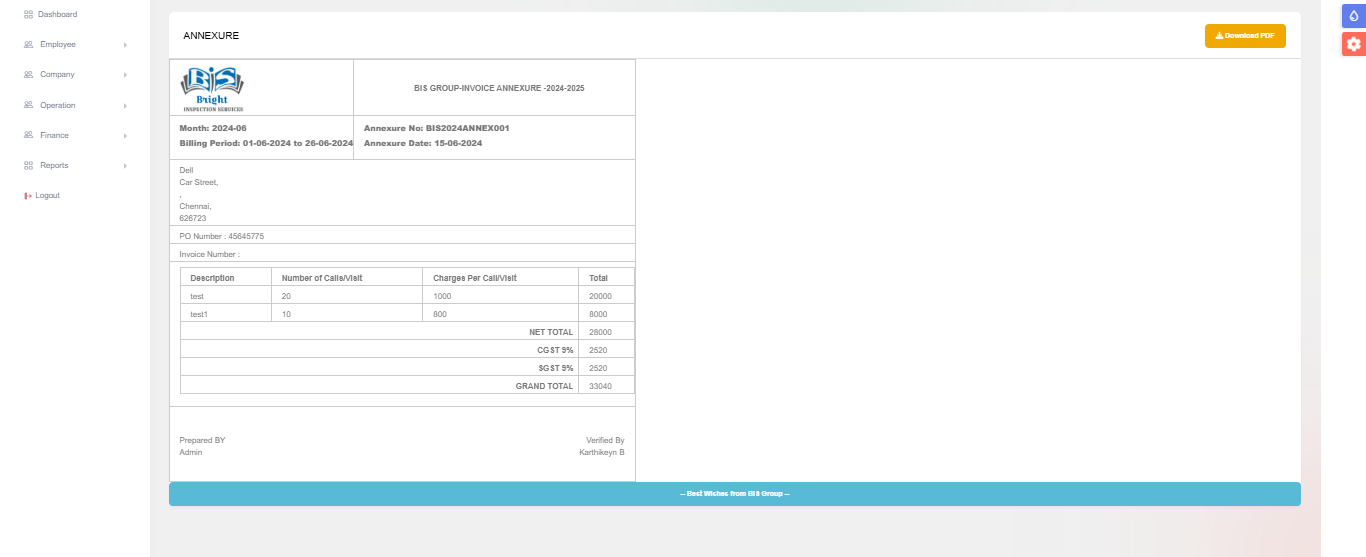Click the red Logout icon
The width and height of the screenshot is (1366, 557).
[28, 196]
